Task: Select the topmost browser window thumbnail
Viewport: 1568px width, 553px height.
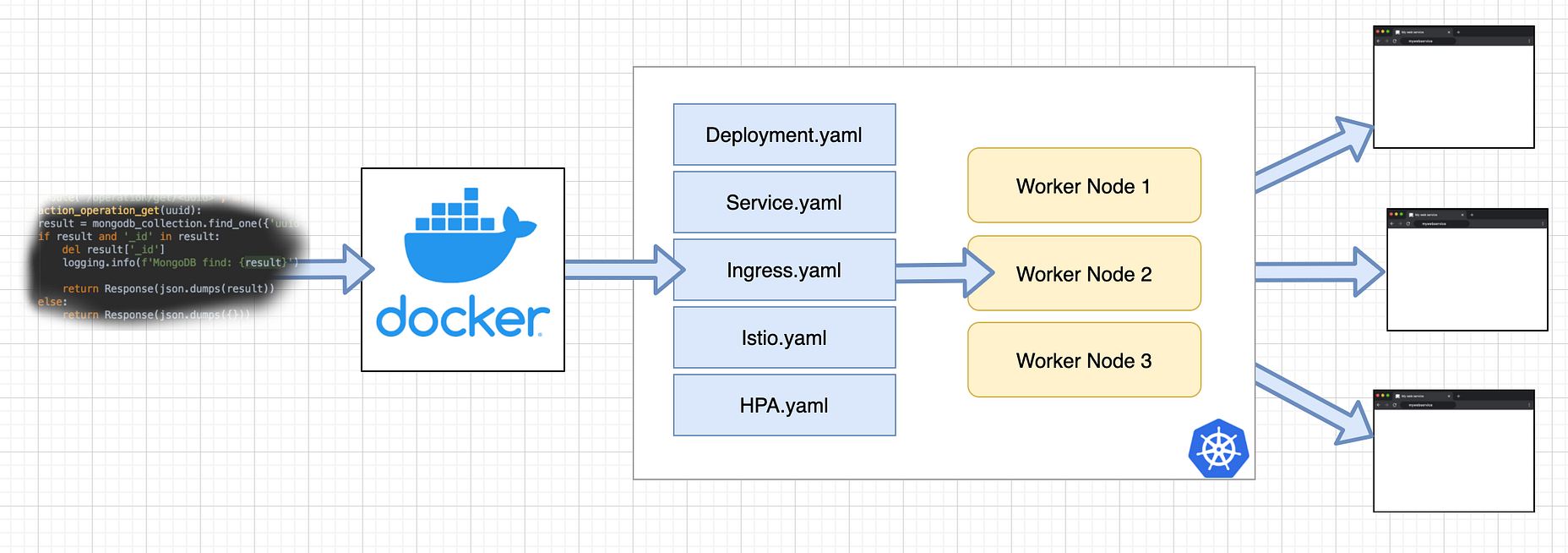Action: click(1454, 87)
